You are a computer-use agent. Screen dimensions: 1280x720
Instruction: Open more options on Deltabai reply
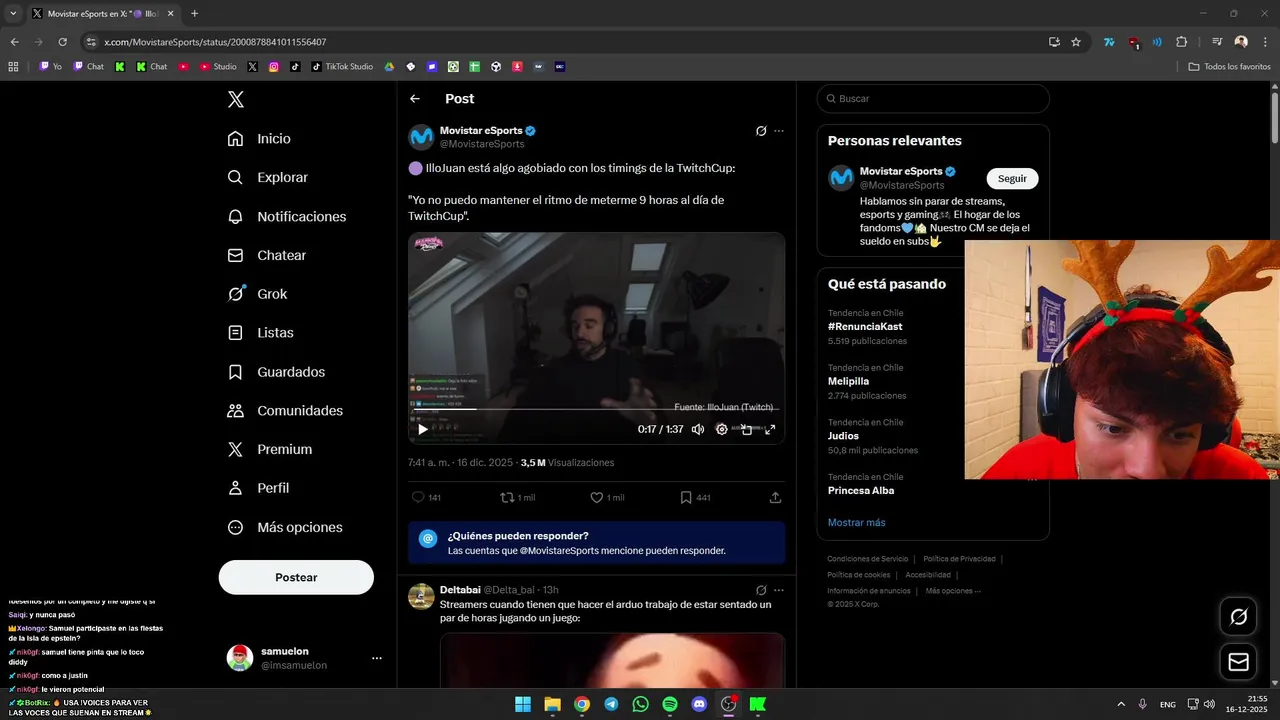coord(779,590)
